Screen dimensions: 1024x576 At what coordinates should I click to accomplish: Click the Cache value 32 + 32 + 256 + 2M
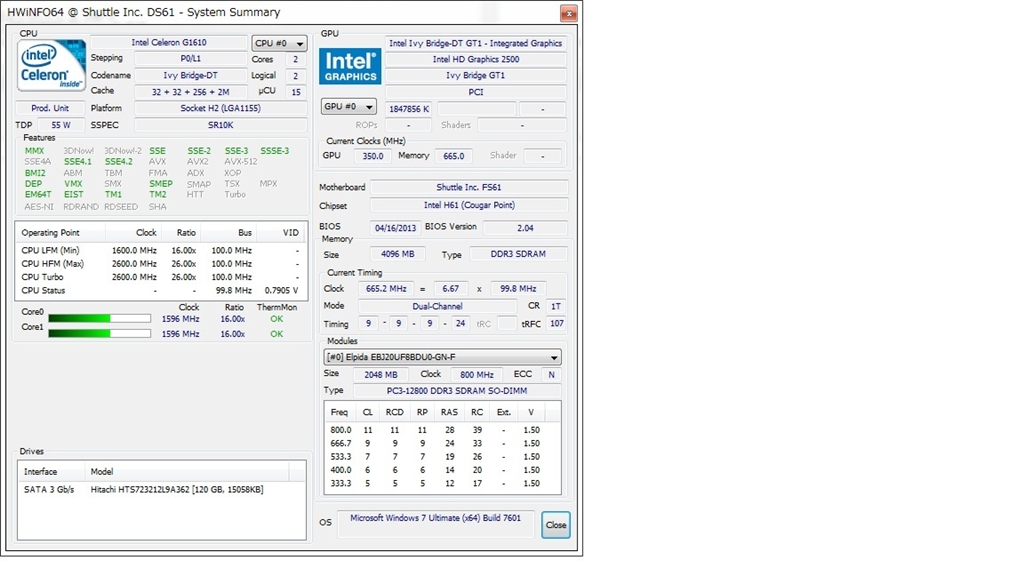pos(191,91)
